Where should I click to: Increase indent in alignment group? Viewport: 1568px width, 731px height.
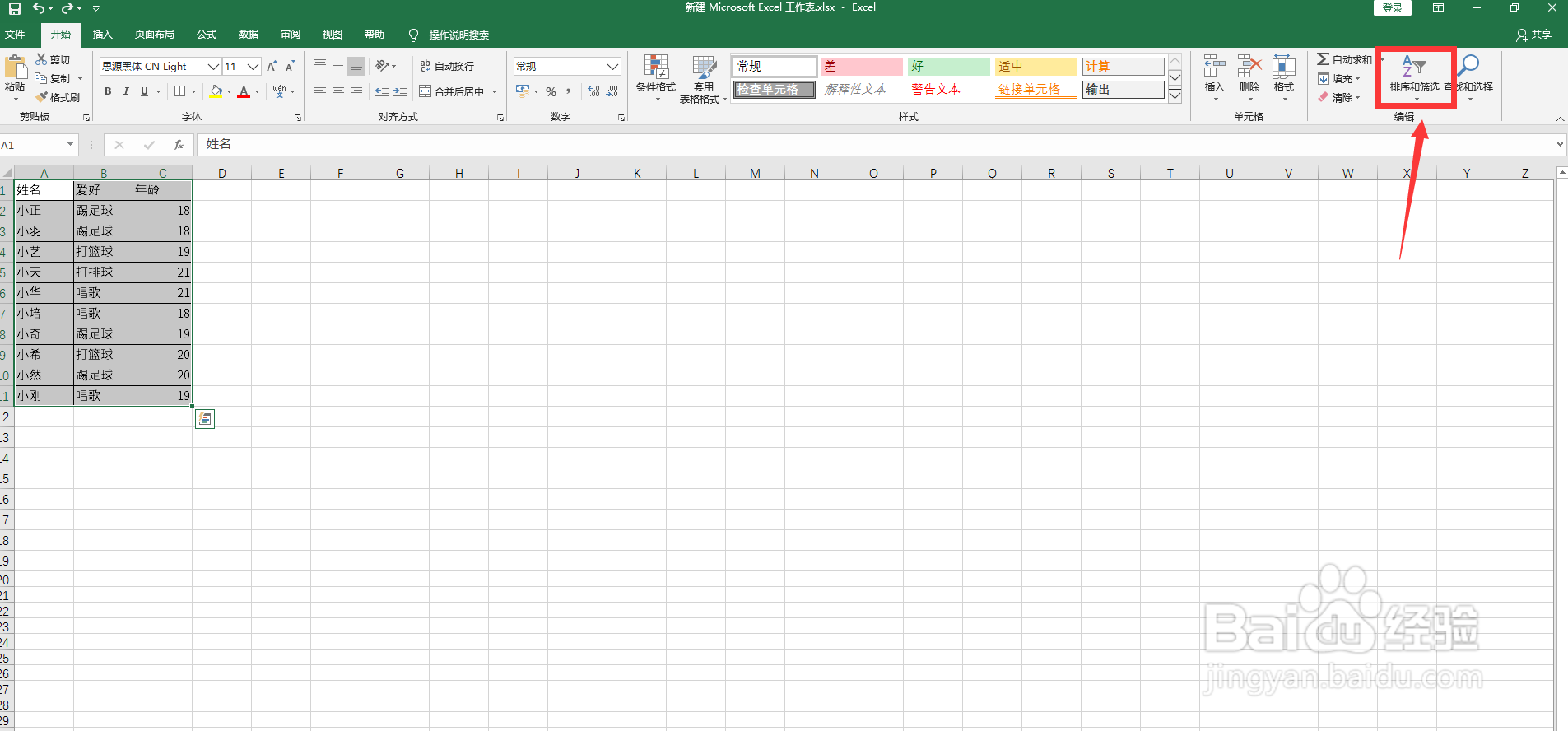point(400,91)
